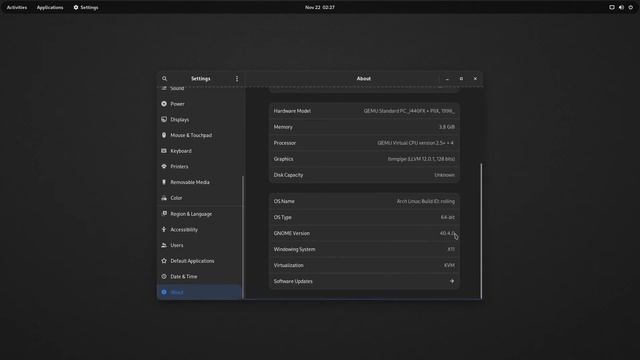Maximize the Settings window

461,79
